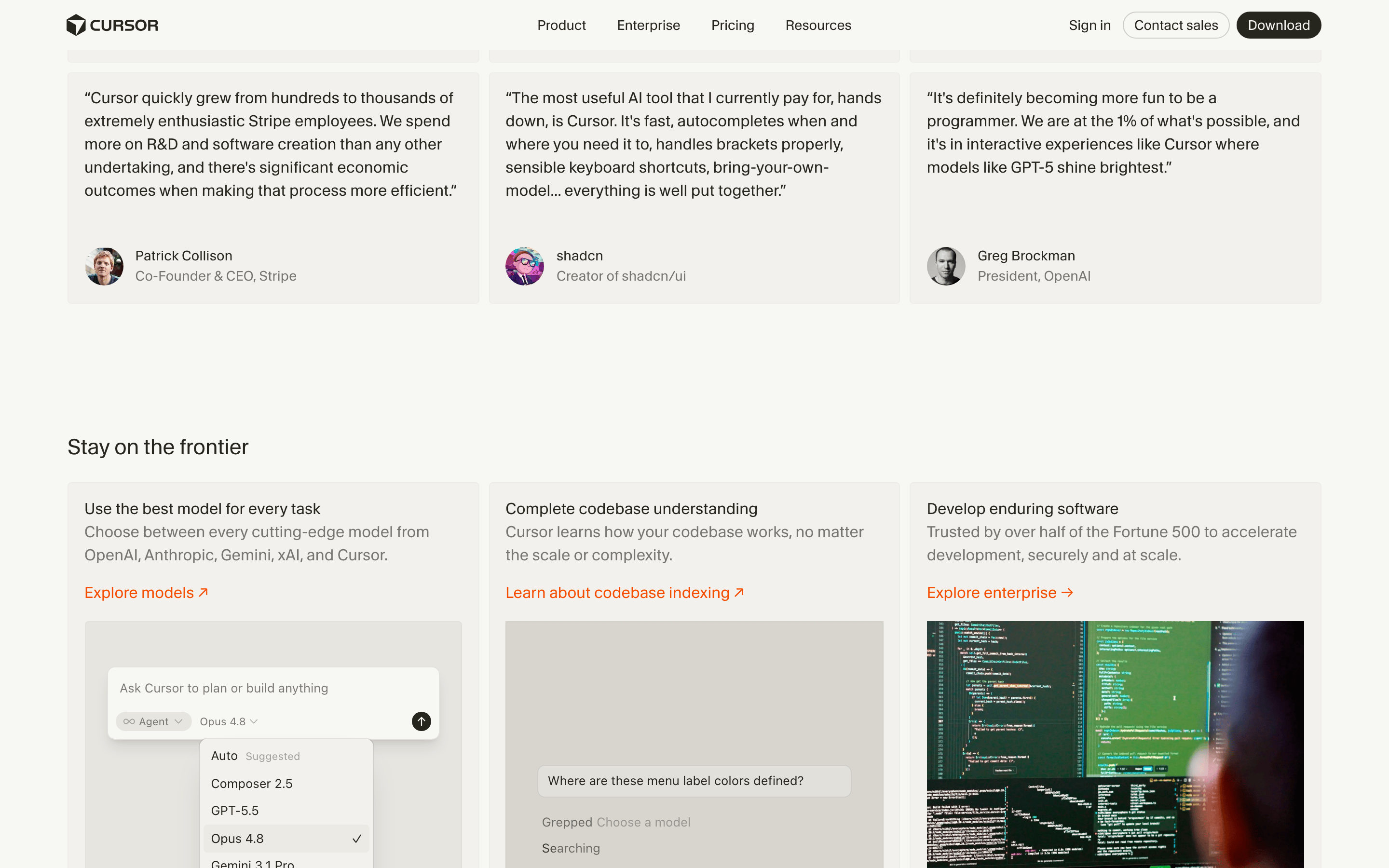Click the 'Where are these menu label colors defined?' field

pos(694,781)
